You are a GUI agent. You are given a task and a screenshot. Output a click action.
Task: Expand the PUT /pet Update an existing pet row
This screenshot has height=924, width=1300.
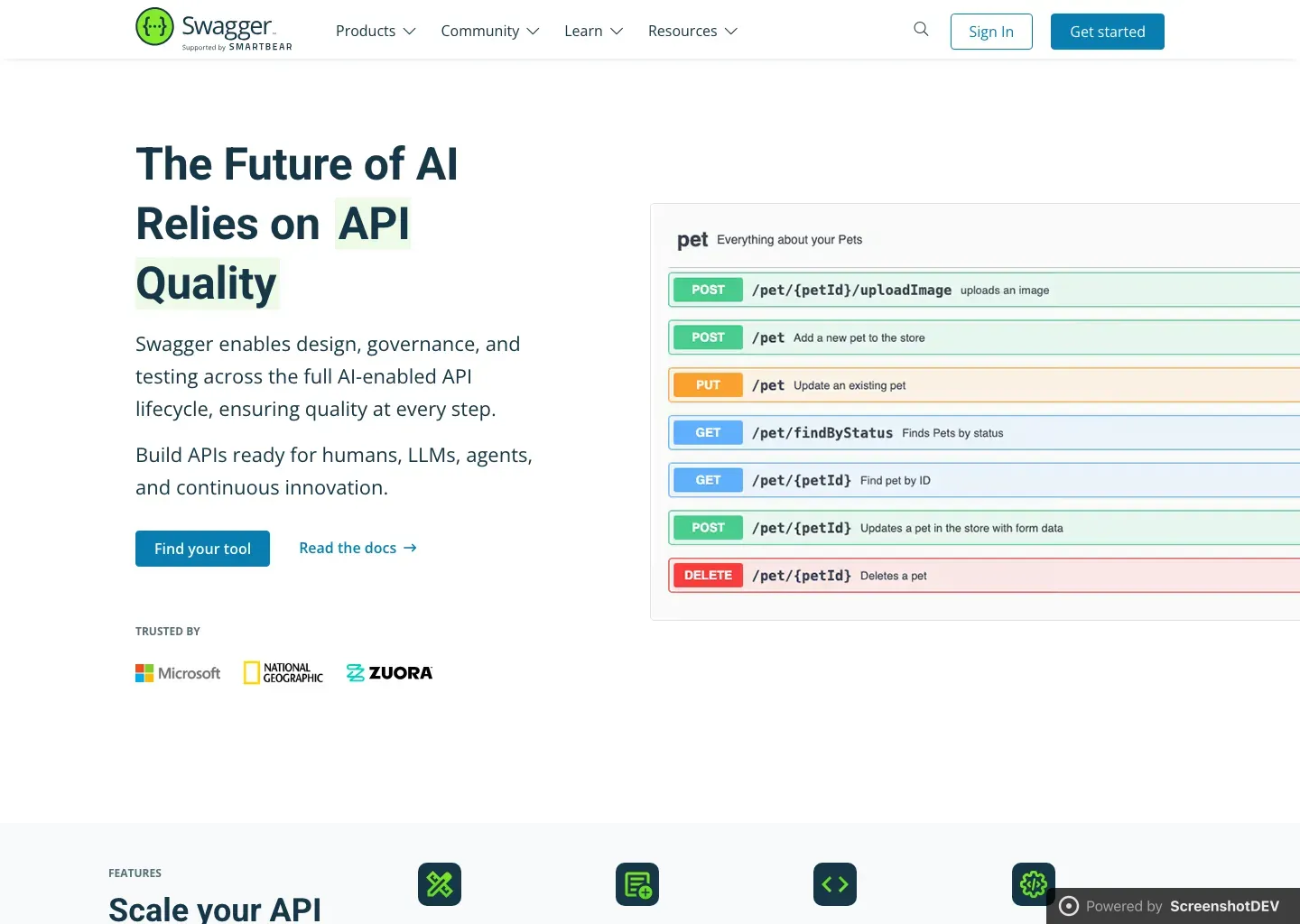984,385
